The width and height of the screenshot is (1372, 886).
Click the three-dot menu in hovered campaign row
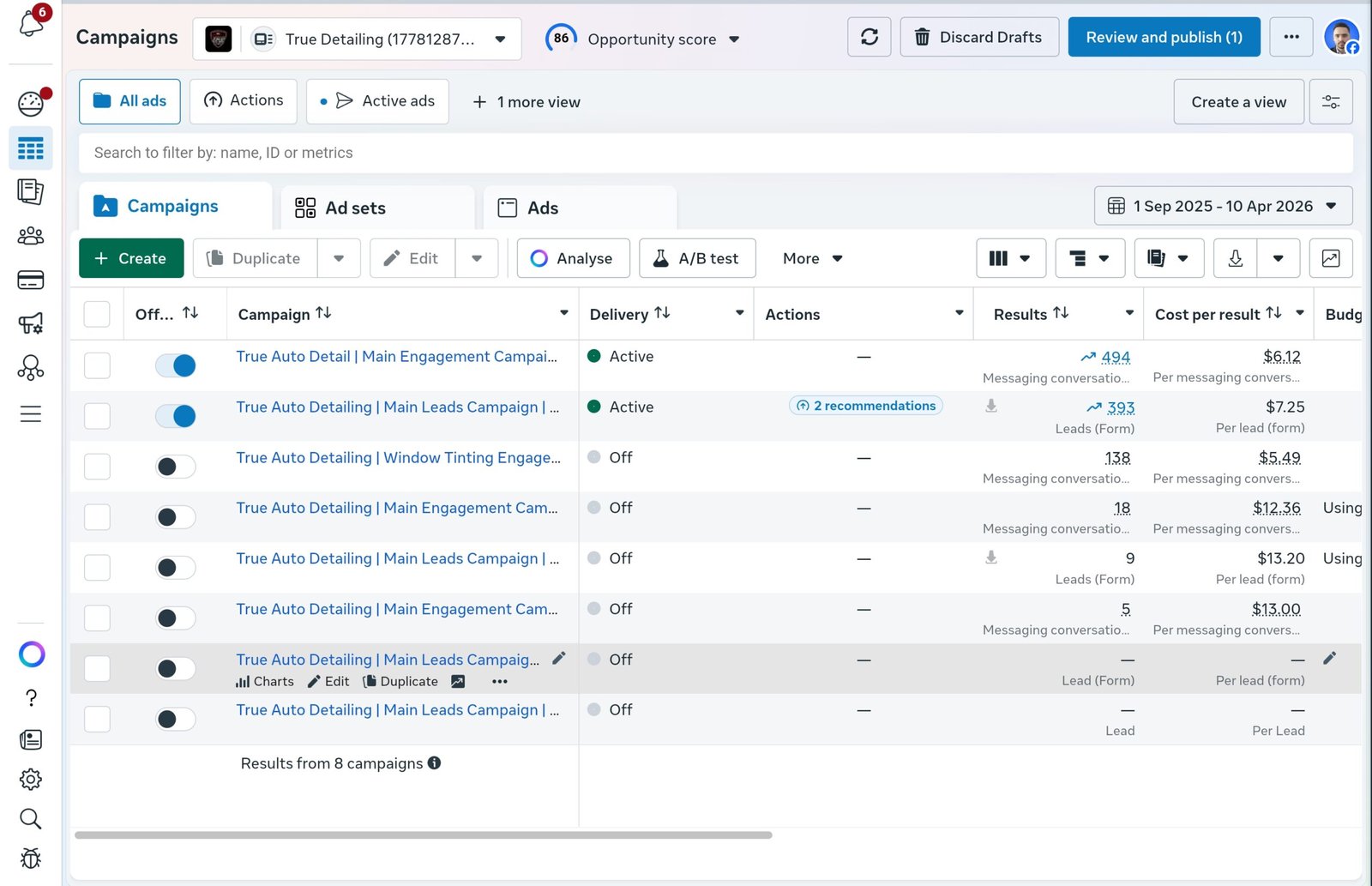tap(500, 681)
